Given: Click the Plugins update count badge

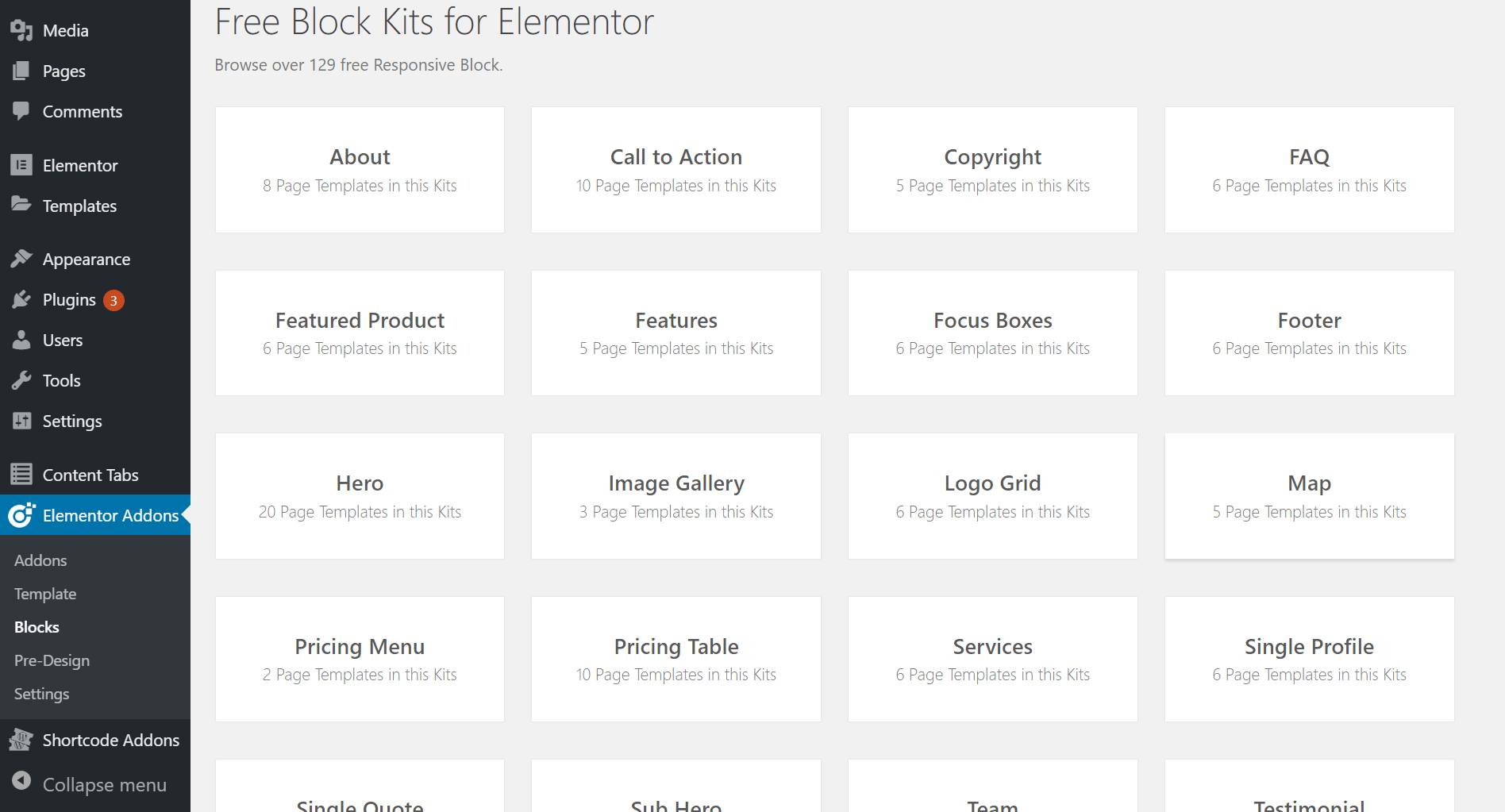Looking at the screenshot, I should 114,300.
